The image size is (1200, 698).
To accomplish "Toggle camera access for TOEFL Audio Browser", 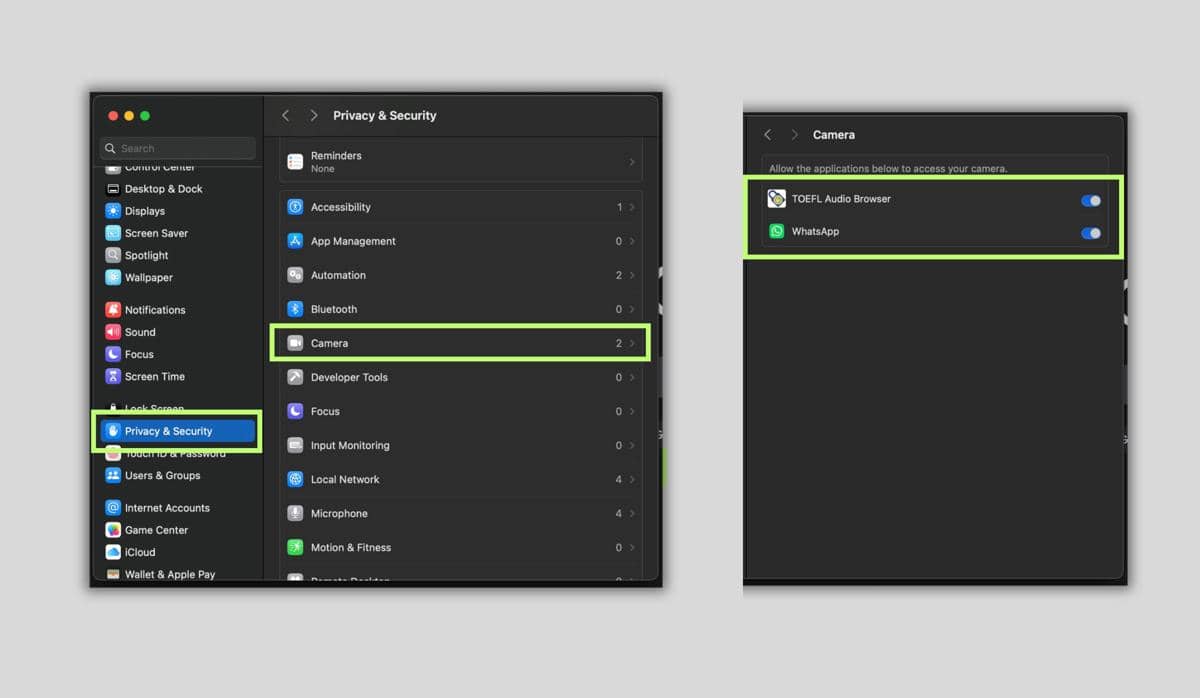I will pyautogui.click(x=1091, y=200).
